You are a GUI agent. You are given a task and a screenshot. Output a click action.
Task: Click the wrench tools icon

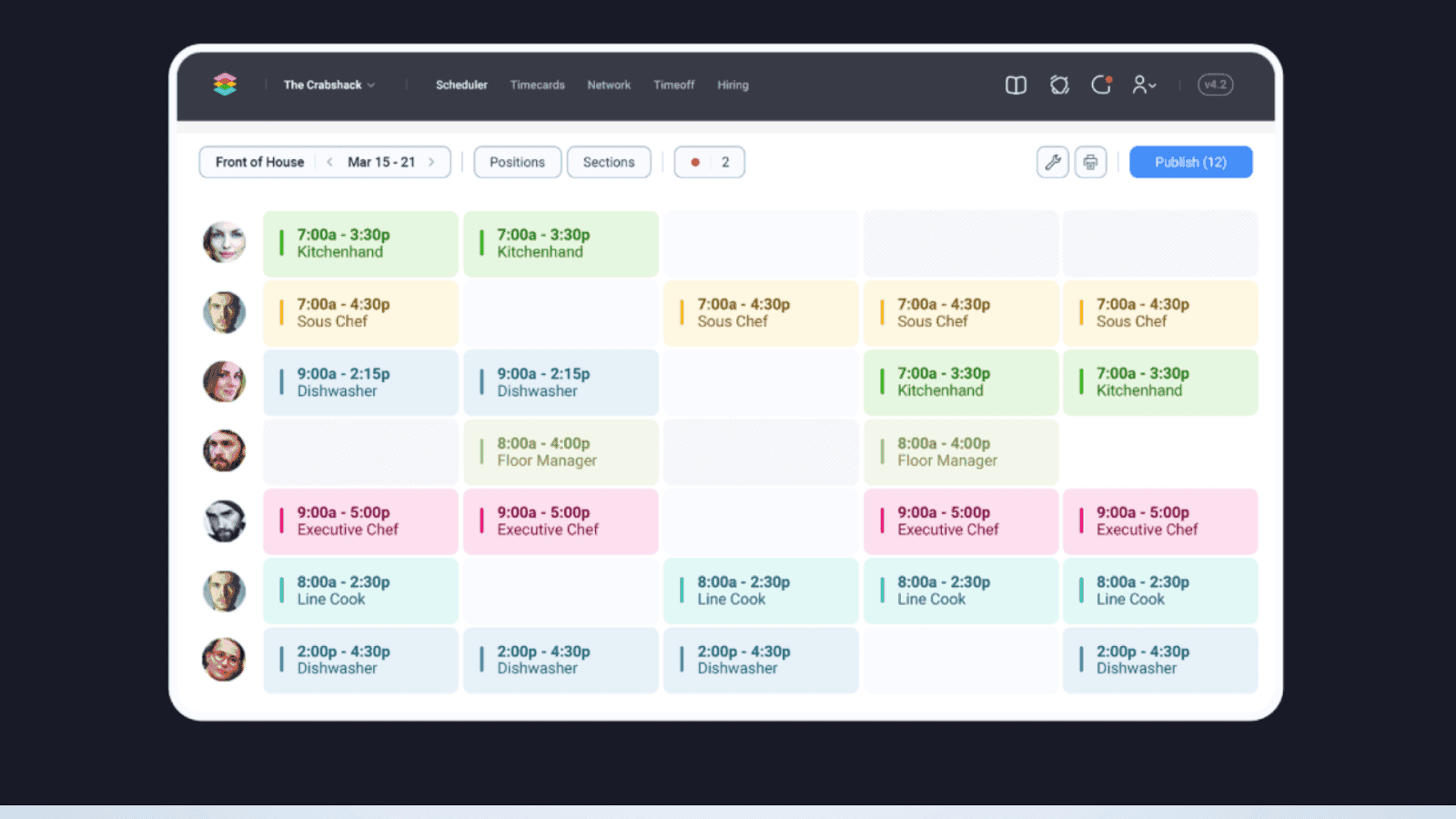pos(1052,162)
